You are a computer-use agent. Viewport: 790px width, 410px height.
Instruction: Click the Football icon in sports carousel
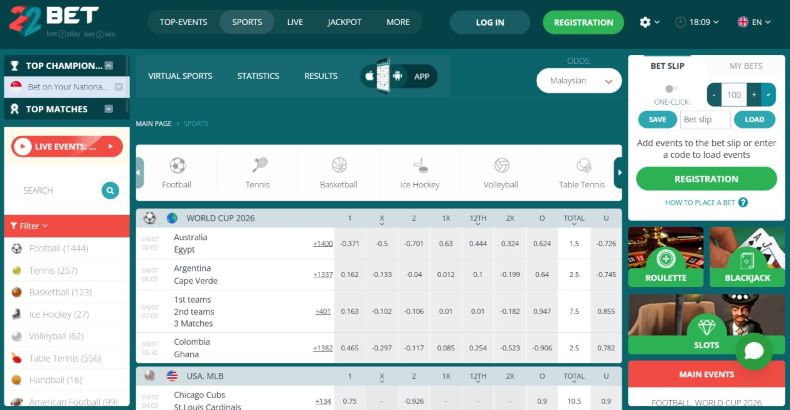point(177,165)
